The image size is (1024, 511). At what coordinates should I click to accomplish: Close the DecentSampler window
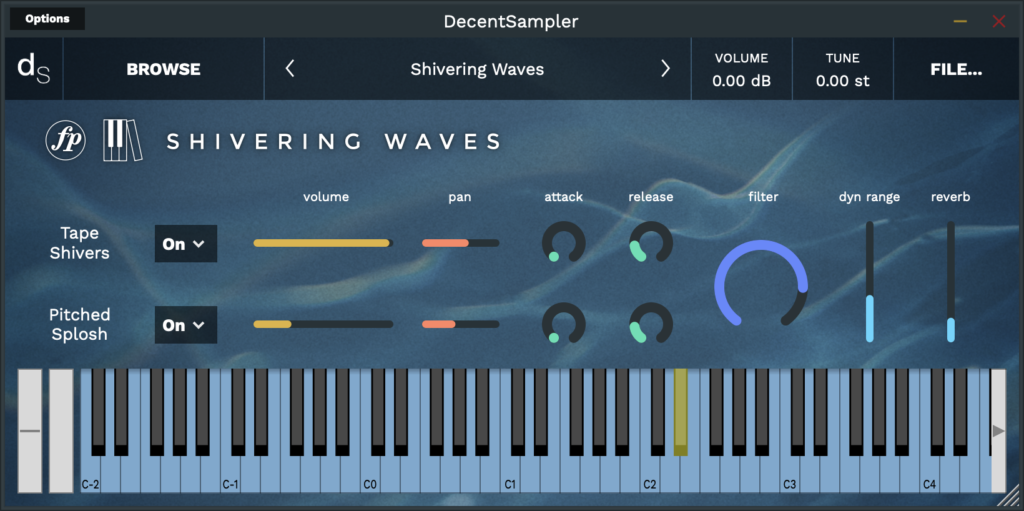[x=999, y=22]
